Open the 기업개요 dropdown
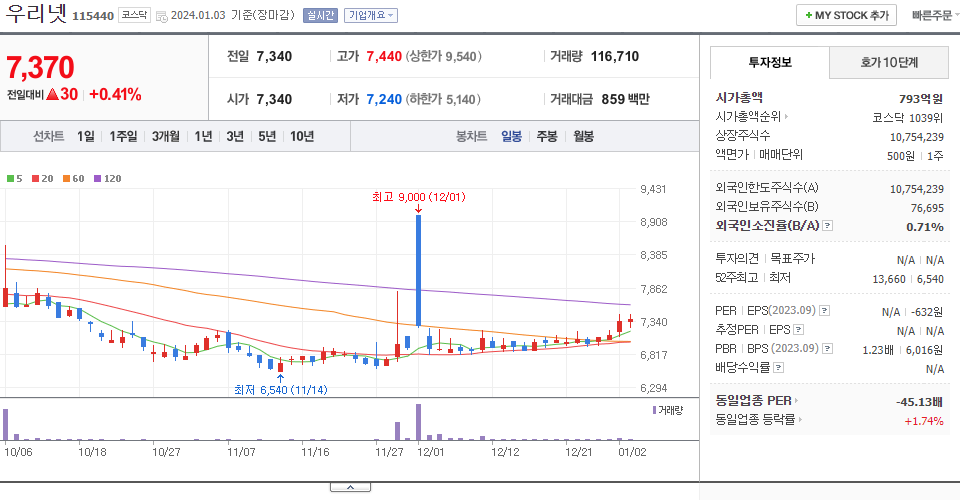The width and height of the screenshot is (960, 500). pos(370,15)
